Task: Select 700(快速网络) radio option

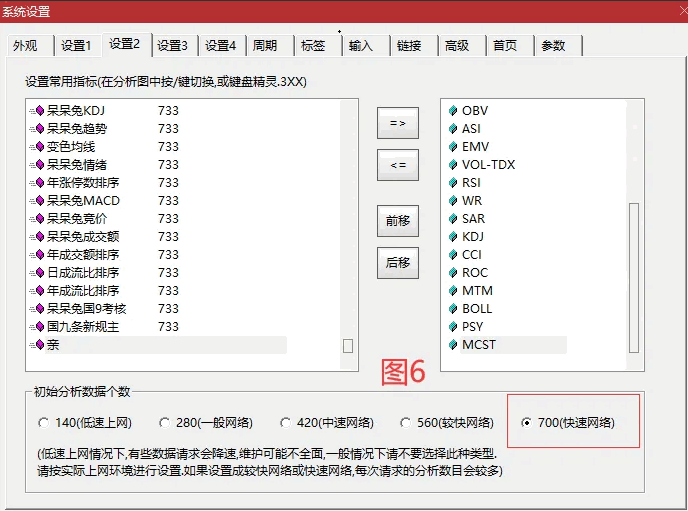Action: point(526,423)
